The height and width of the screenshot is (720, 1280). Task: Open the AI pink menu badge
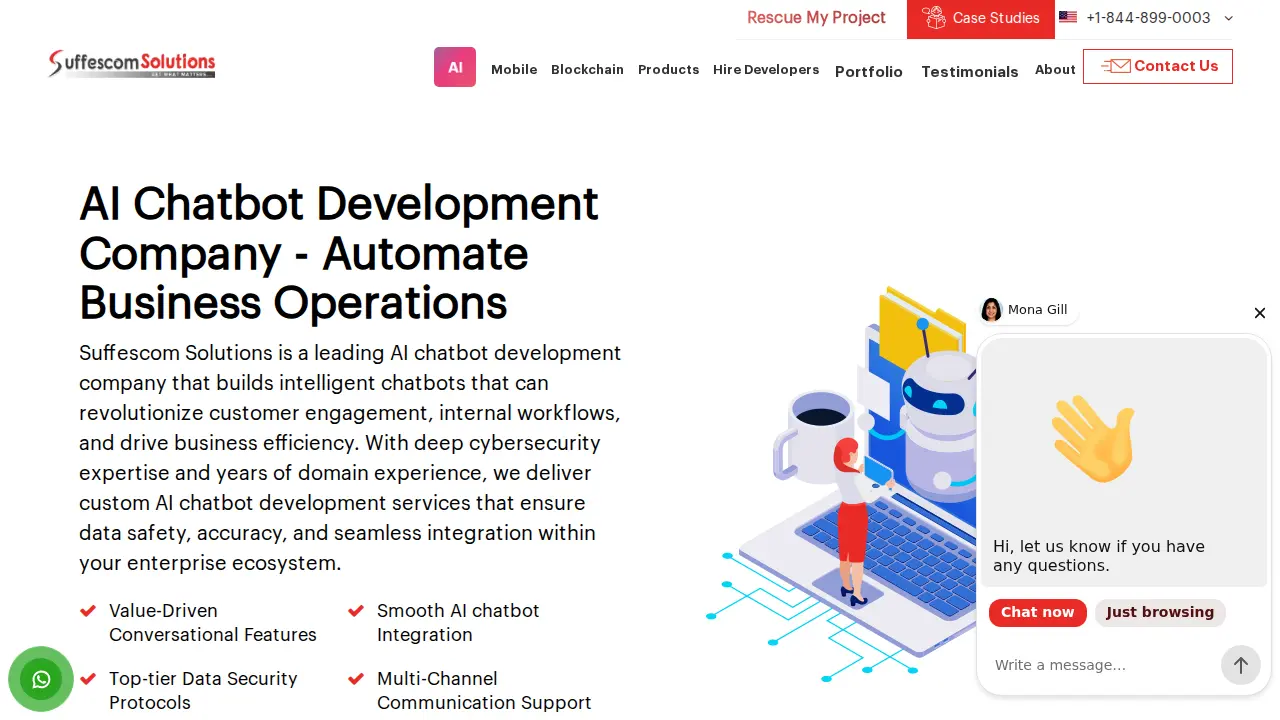(455, 67)
